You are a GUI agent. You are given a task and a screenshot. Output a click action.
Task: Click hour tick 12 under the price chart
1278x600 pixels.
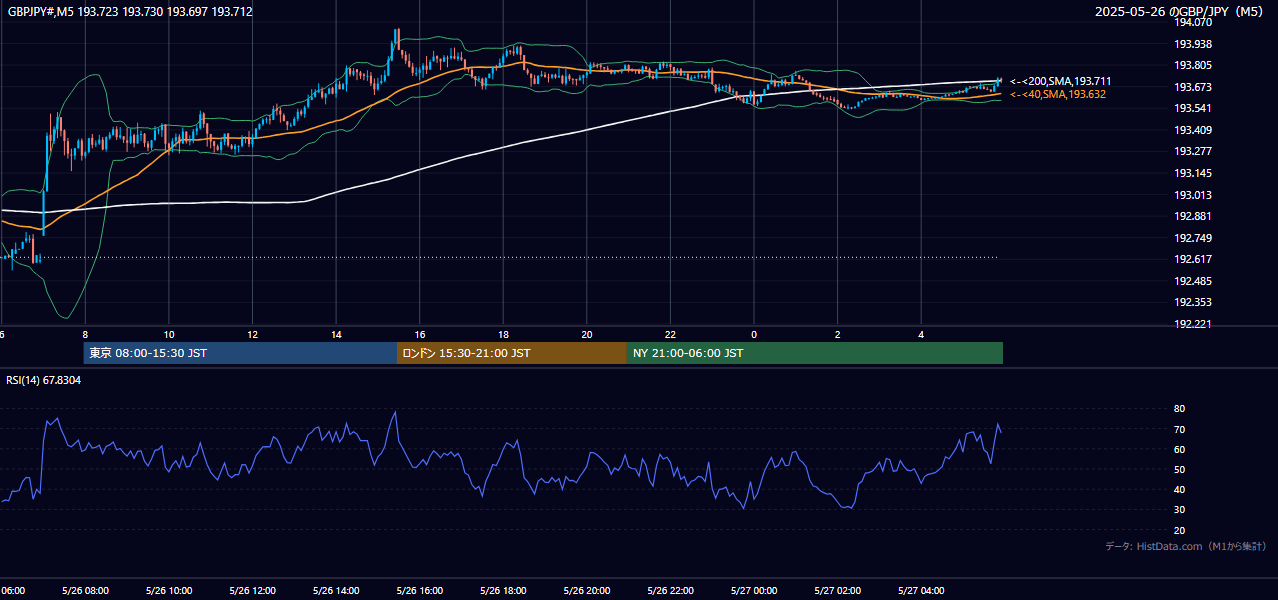point(253,335)
